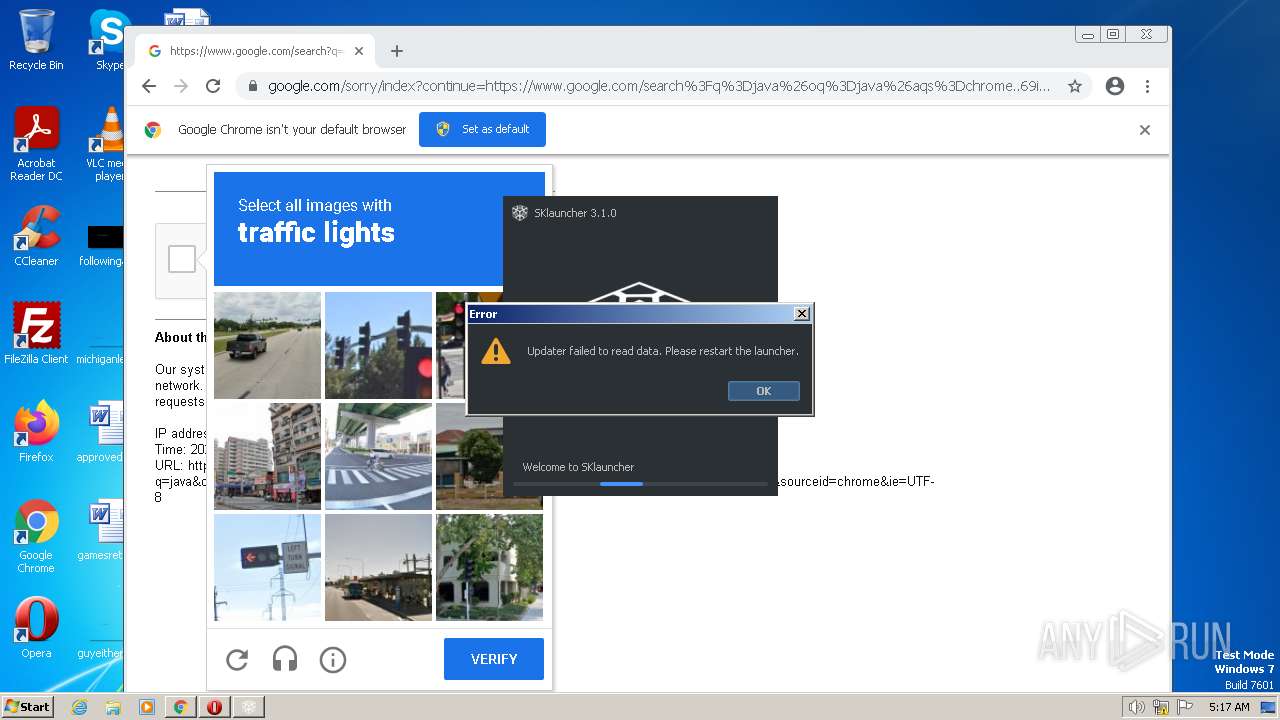Click the Show Desktop button
This screenshot has width=1280, height=720.
tap(1269, 707)
